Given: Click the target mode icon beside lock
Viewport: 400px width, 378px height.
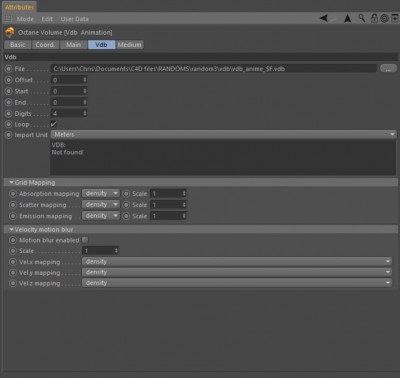Looking at the screenshot, I should (385, 18).
